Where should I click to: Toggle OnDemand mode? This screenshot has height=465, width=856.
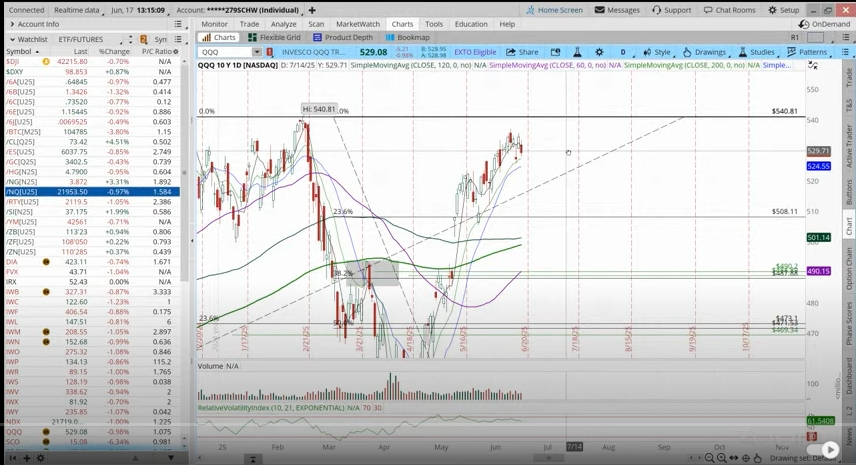coord(824,24)
